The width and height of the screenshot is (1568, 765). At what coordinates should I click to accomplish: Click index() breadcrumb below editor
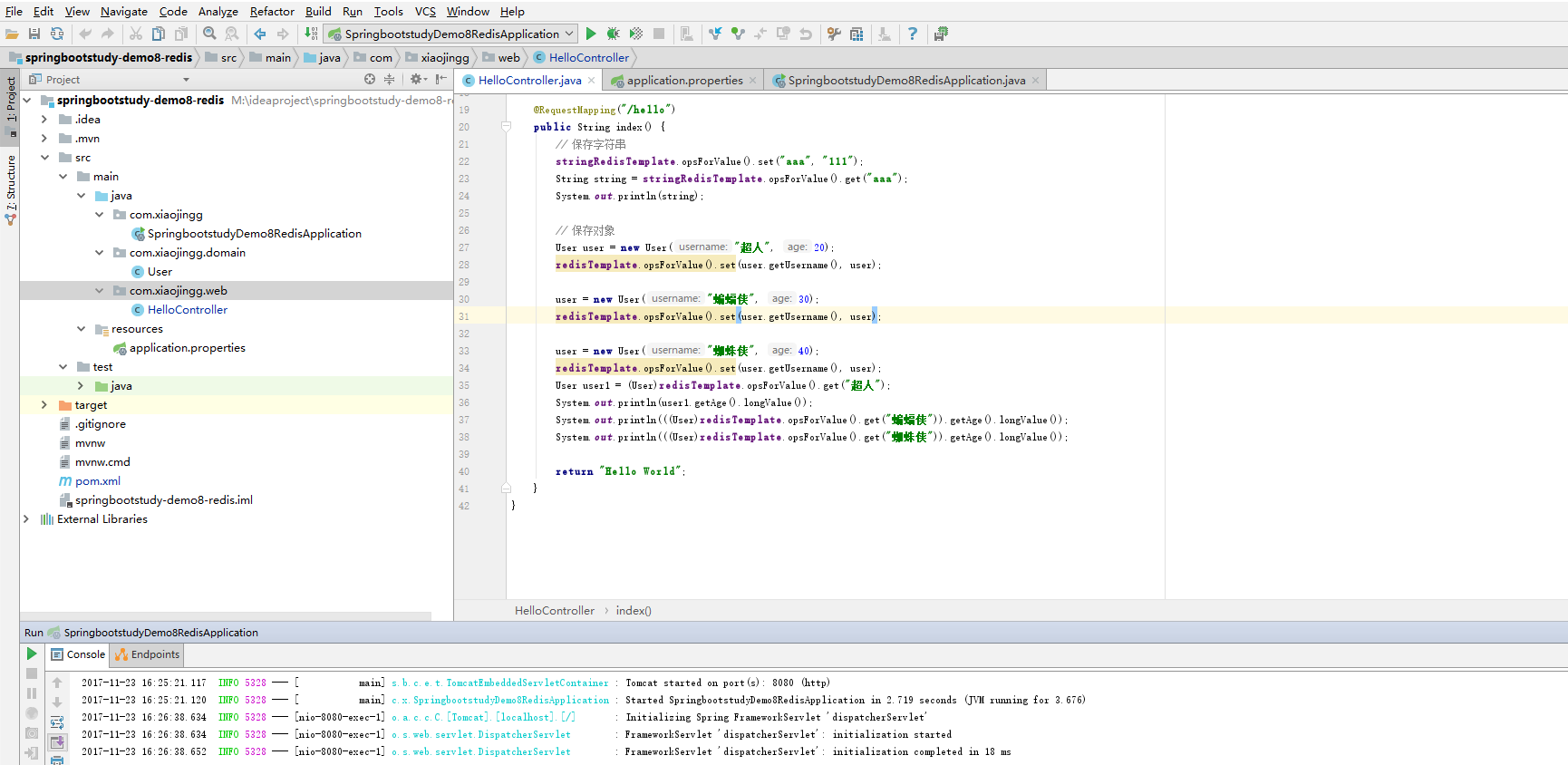634,610
